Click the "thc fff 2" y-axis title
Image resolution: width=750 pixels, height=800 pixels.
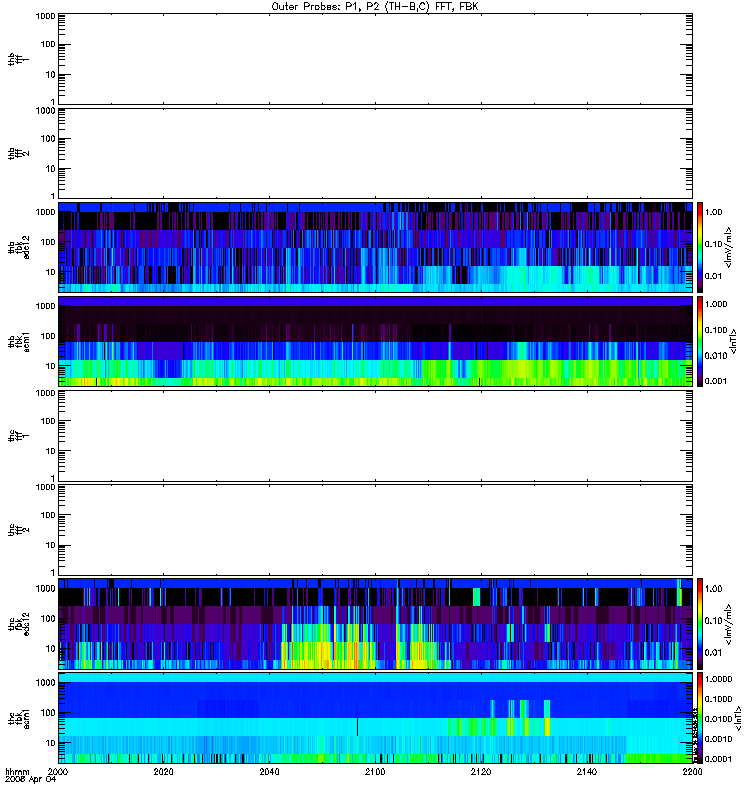[19, 530]
